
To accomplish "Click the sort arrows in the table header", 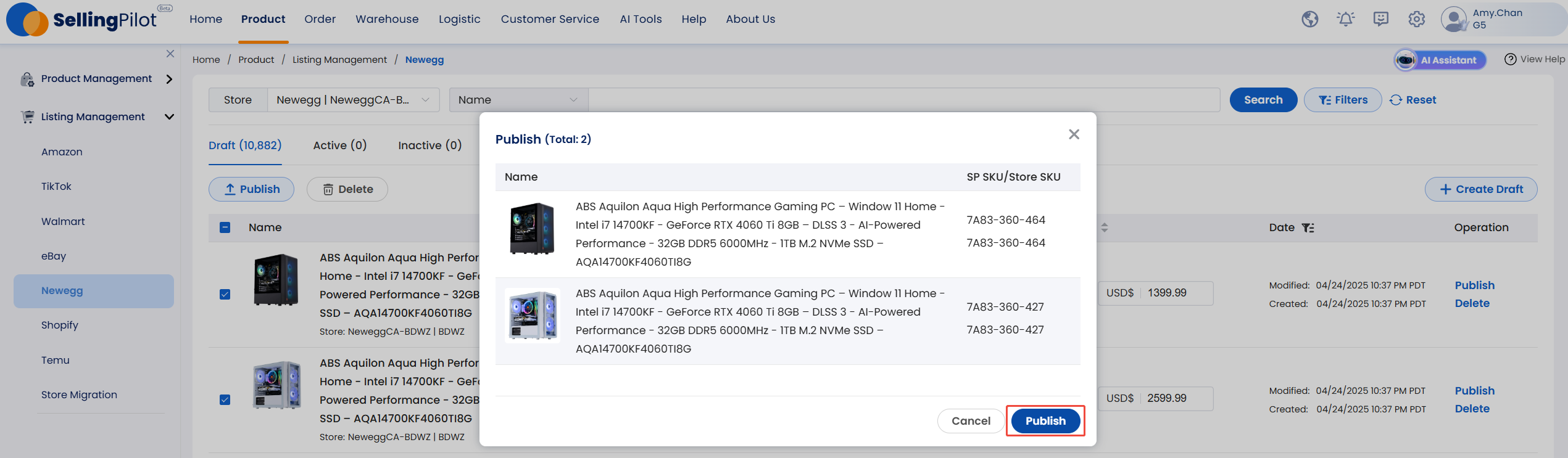I will (1105, 227).
